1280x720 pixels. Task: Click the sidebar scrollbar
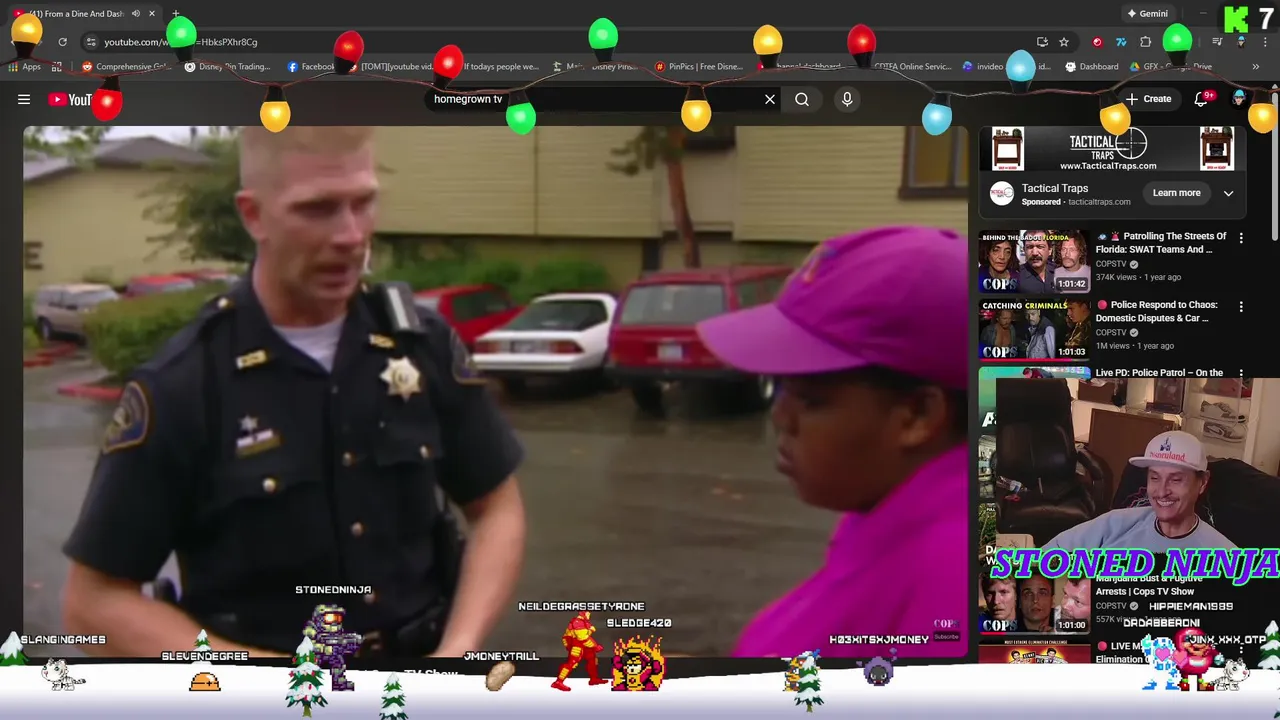(x=1275, y=165)
